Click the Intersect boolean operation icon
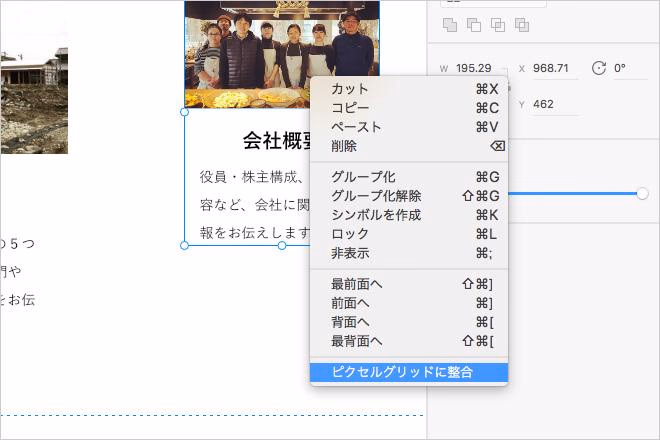Viewport: 660px width, 440px height. coord(497,25)
